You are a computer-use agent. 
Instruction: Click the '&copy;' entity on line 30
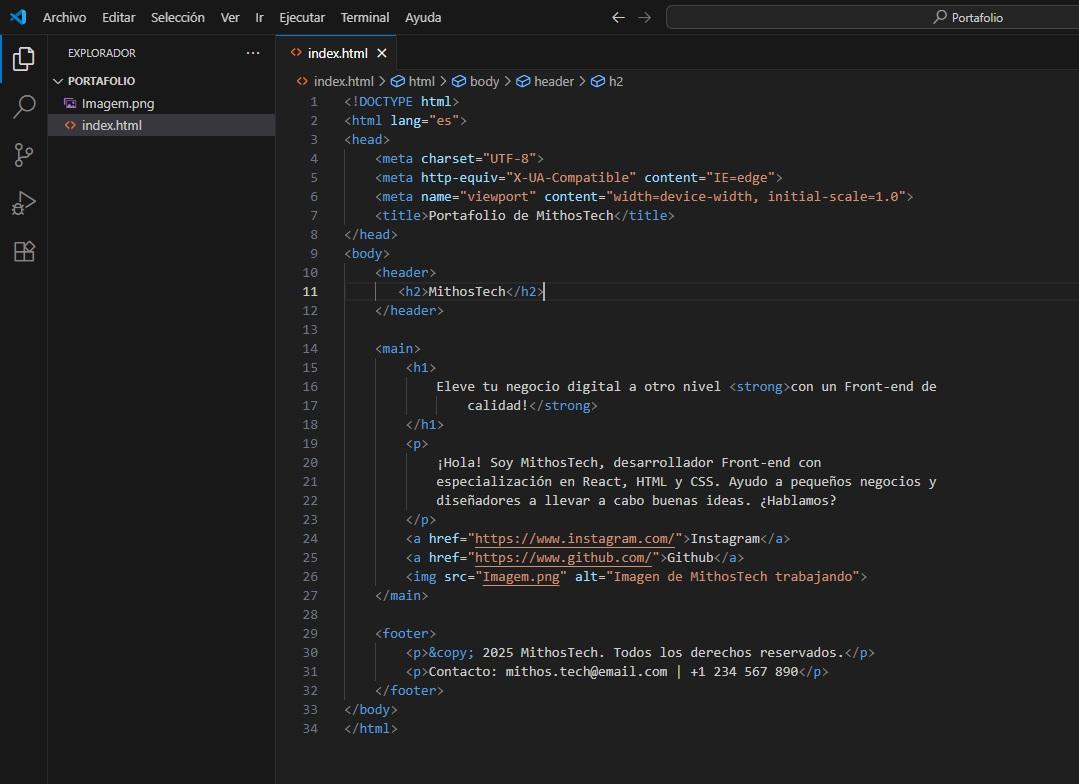[x=451, y=652]
